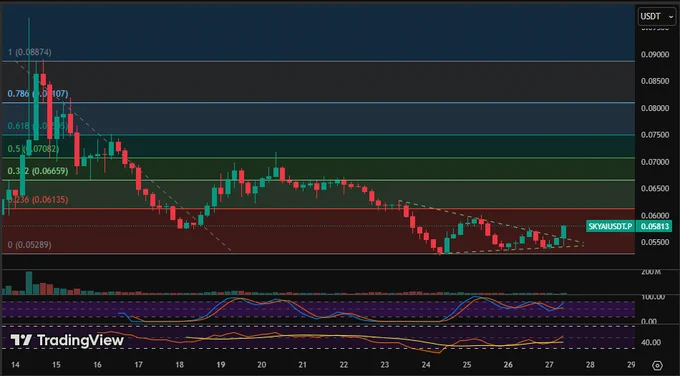Click date 16 on the time axis

98,365
